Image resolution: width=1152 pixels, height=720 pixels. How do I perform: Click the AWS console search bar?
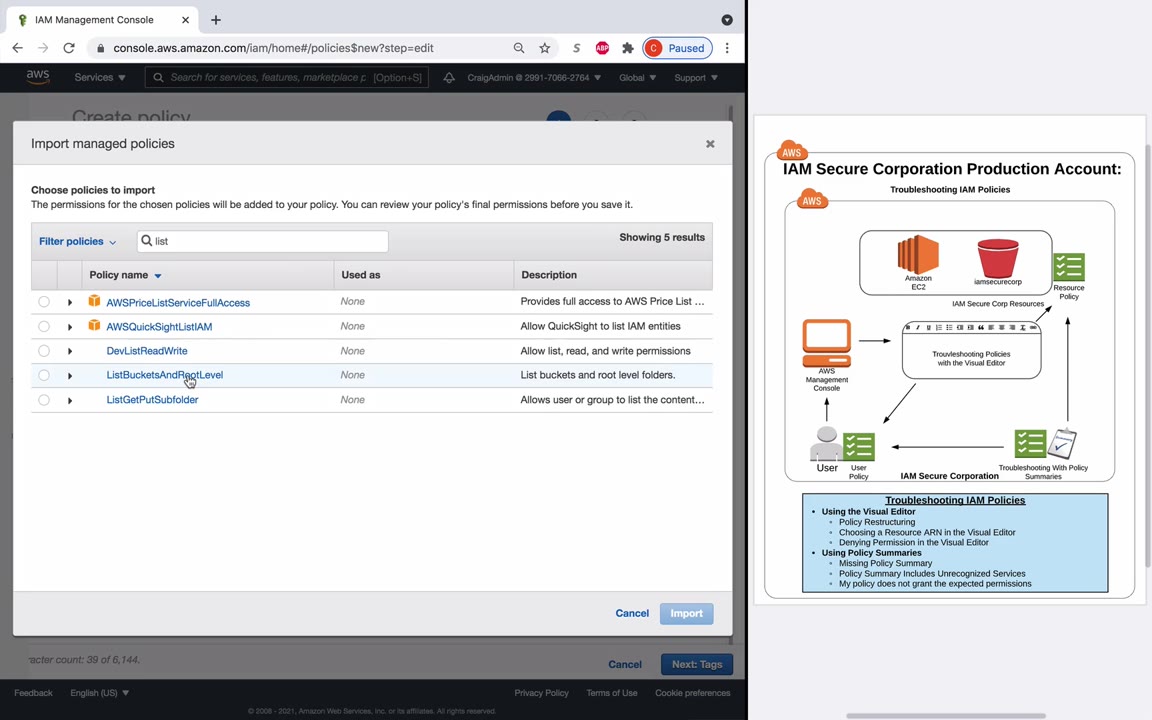click(287, 77)
